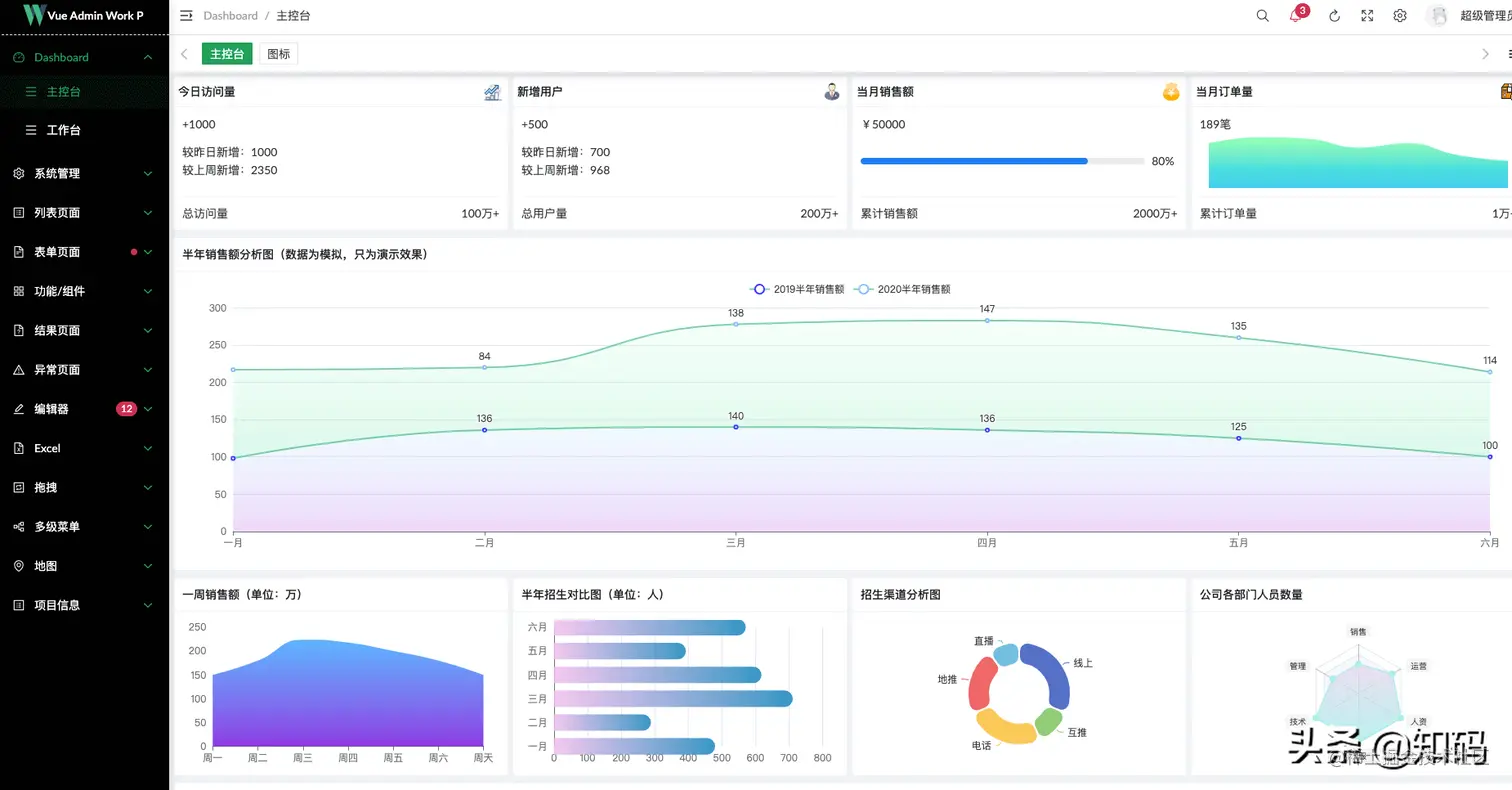Click the sidebar collapse hamburger icon
This screenshot has height=790, width=1512.
click(x=186, y=16)
